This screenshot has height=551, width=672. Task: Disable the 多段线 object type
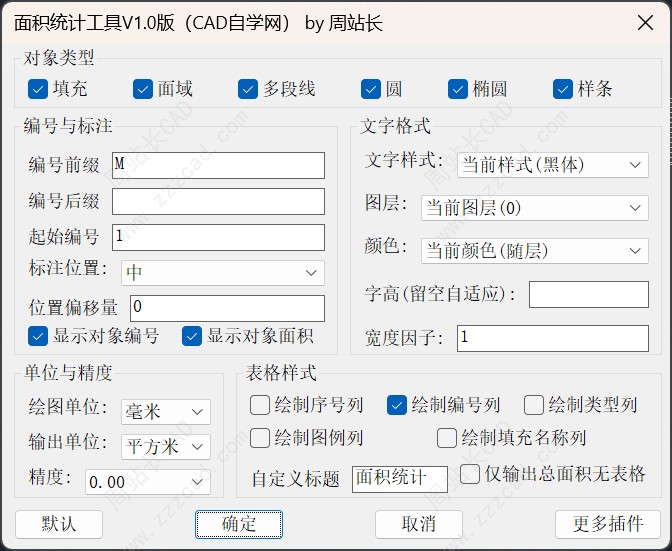click(248, 89)
